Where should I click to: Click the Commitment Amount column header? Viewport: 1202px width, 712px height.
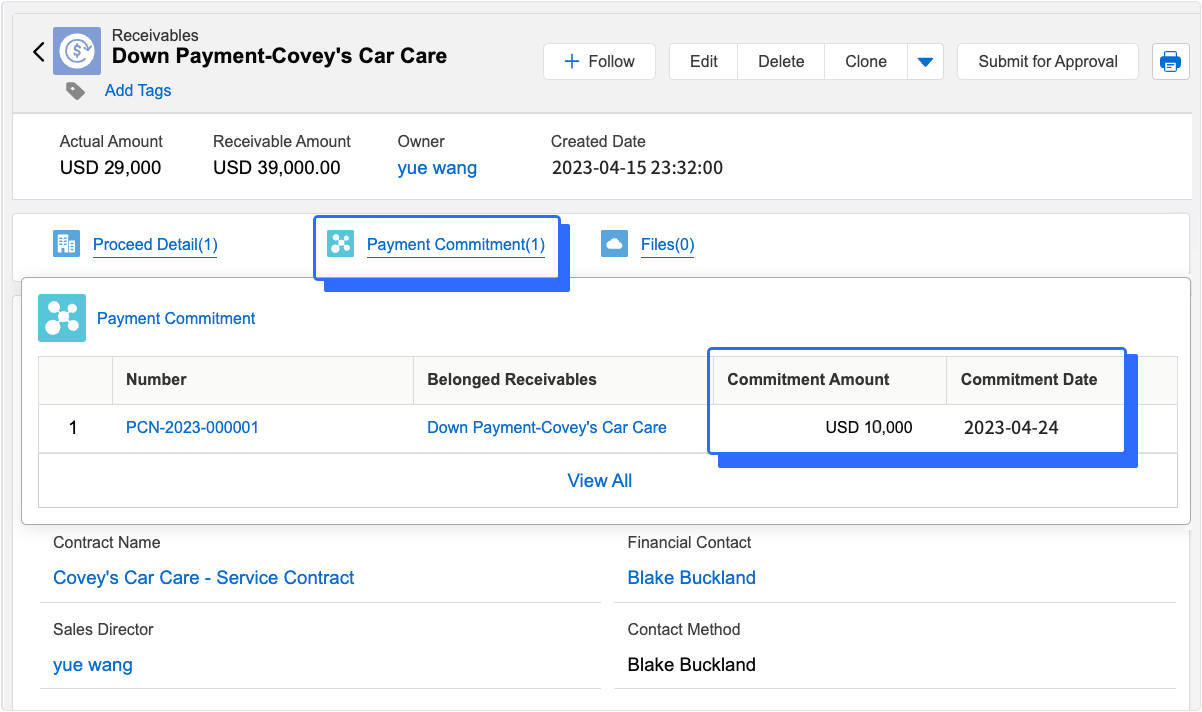pos(808,380)
